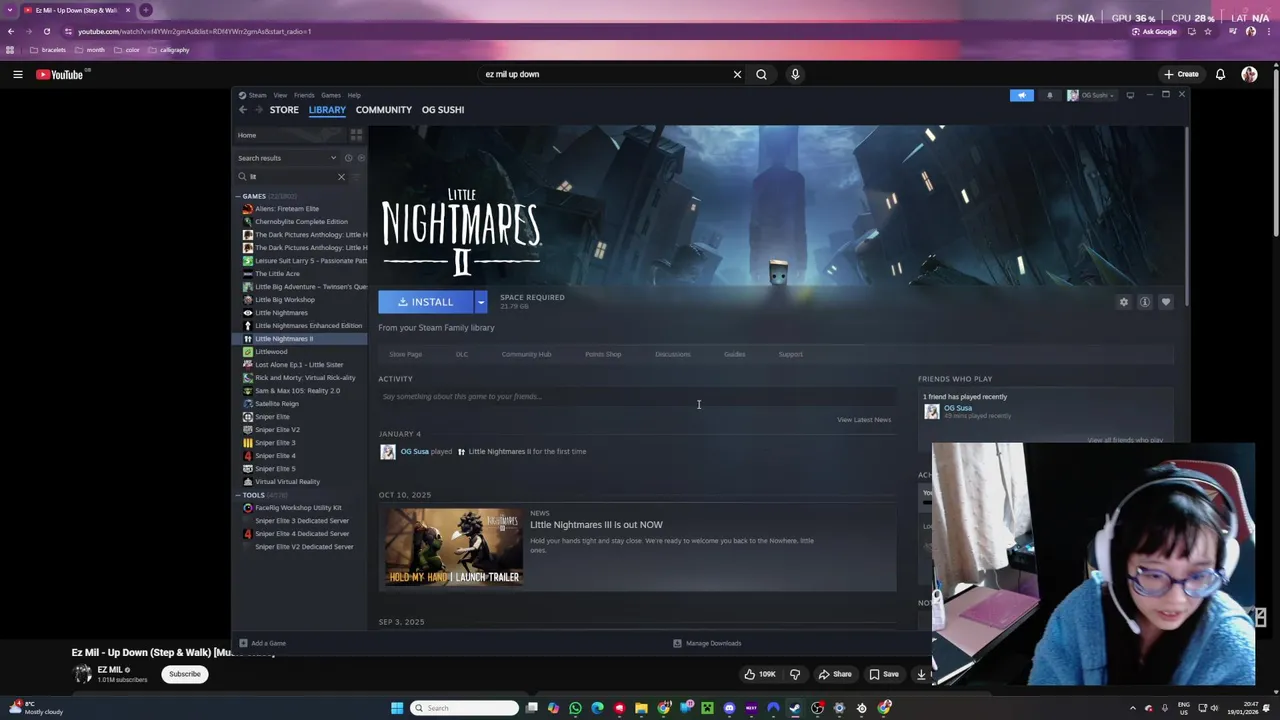Open Windows Start menu
This screenshot has width=1280, height=720.
tap(397, 708)
